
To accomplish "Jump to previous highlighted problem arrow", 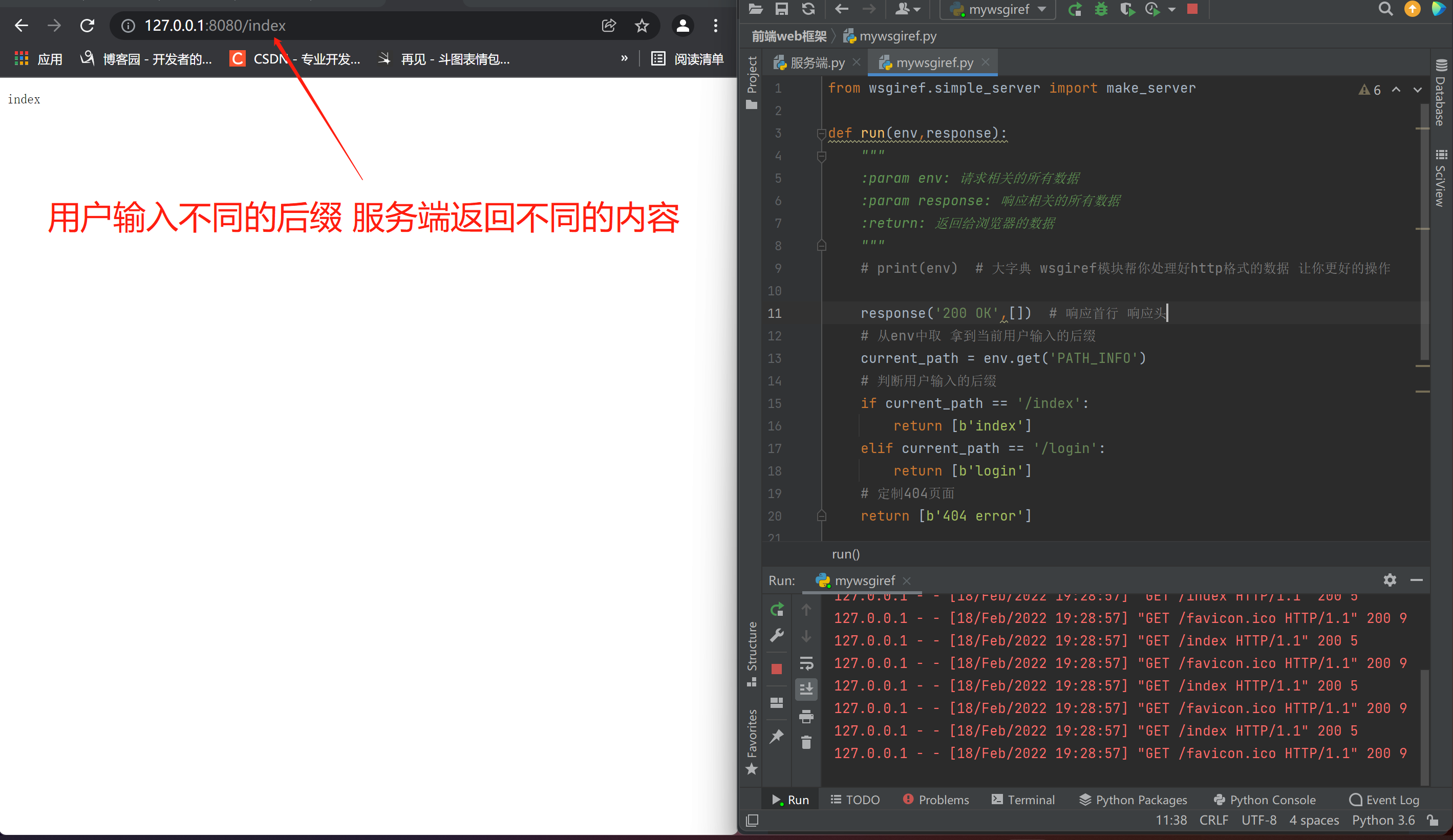I will pos(1396,90).
